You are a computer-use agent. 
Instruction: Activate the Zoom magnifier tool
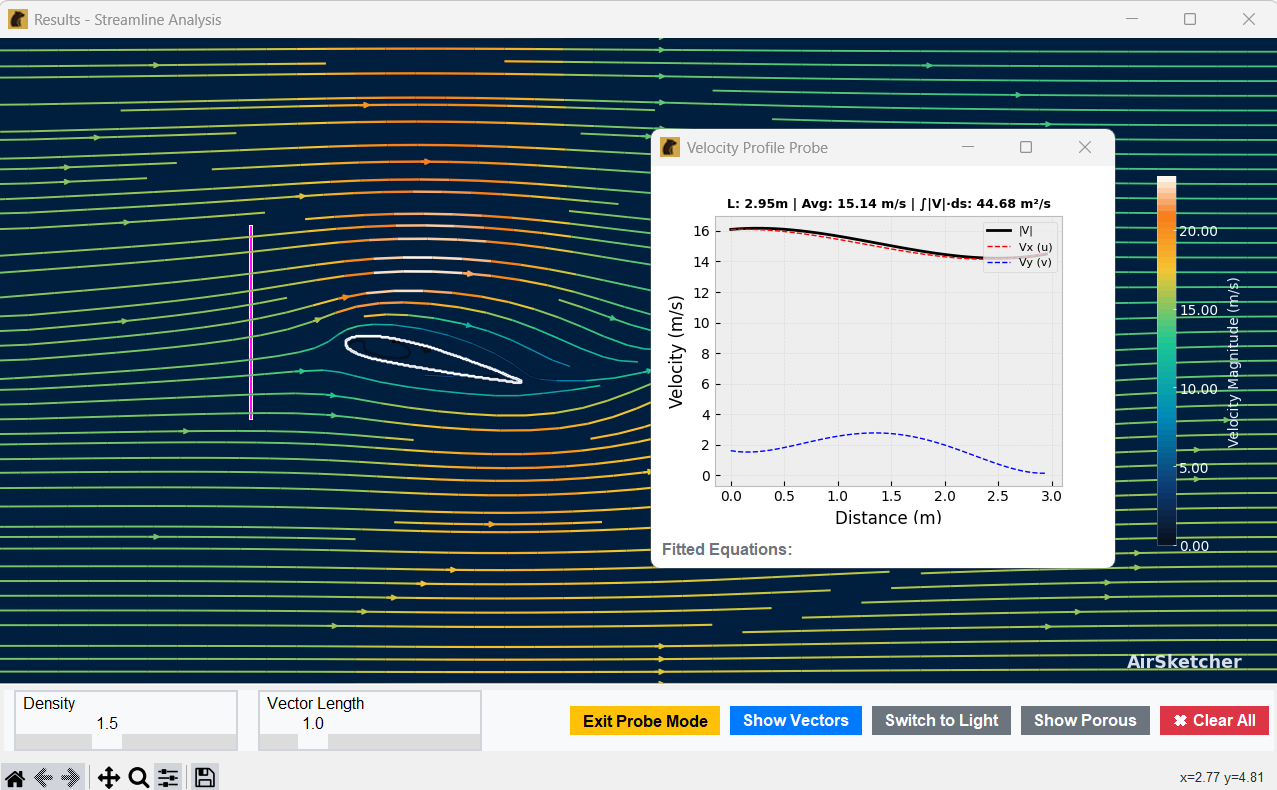(x=138, y=776)
